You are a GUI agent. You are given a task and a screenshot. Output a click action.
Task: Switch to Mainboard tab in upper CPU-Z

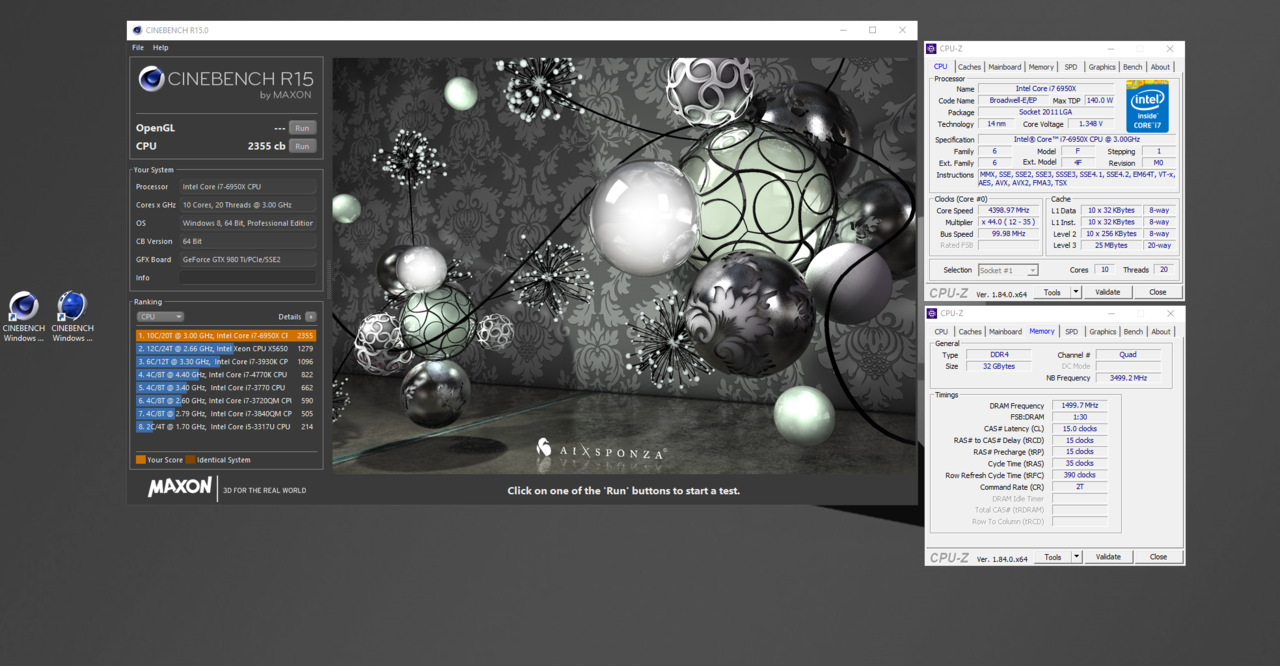point(1005,67)
